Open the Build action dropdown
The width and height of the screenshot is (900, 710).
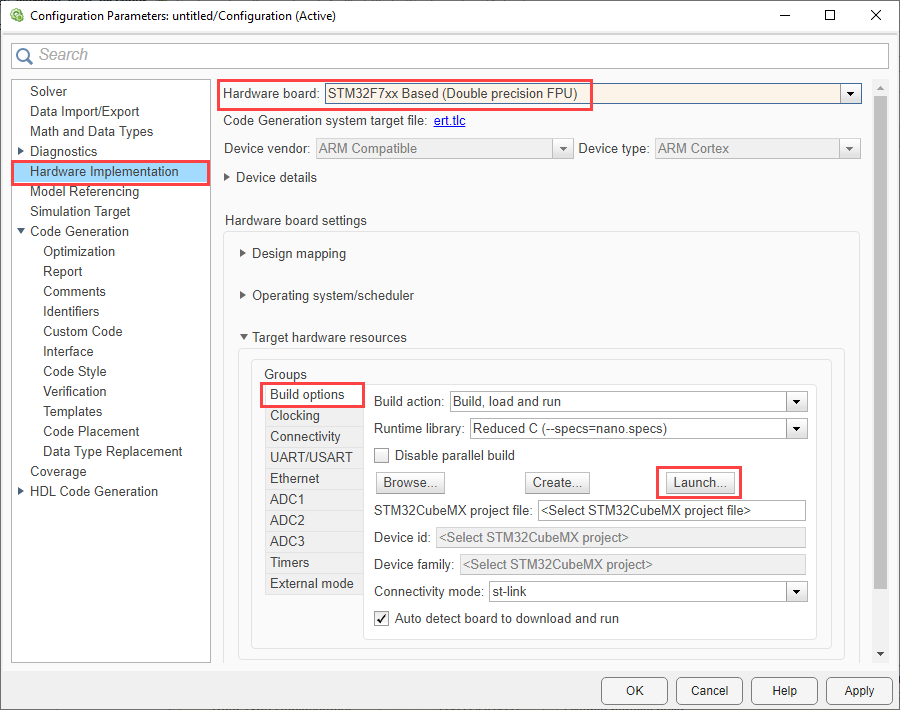click(x=797, y=402)
